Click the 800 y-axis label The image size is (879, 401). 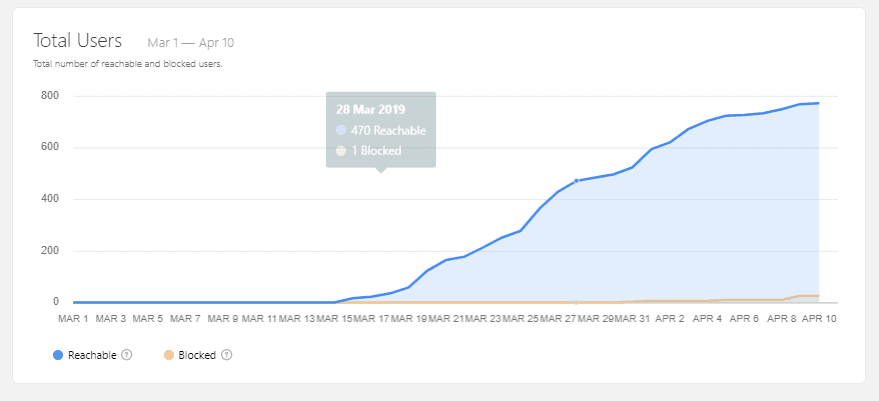50,96
